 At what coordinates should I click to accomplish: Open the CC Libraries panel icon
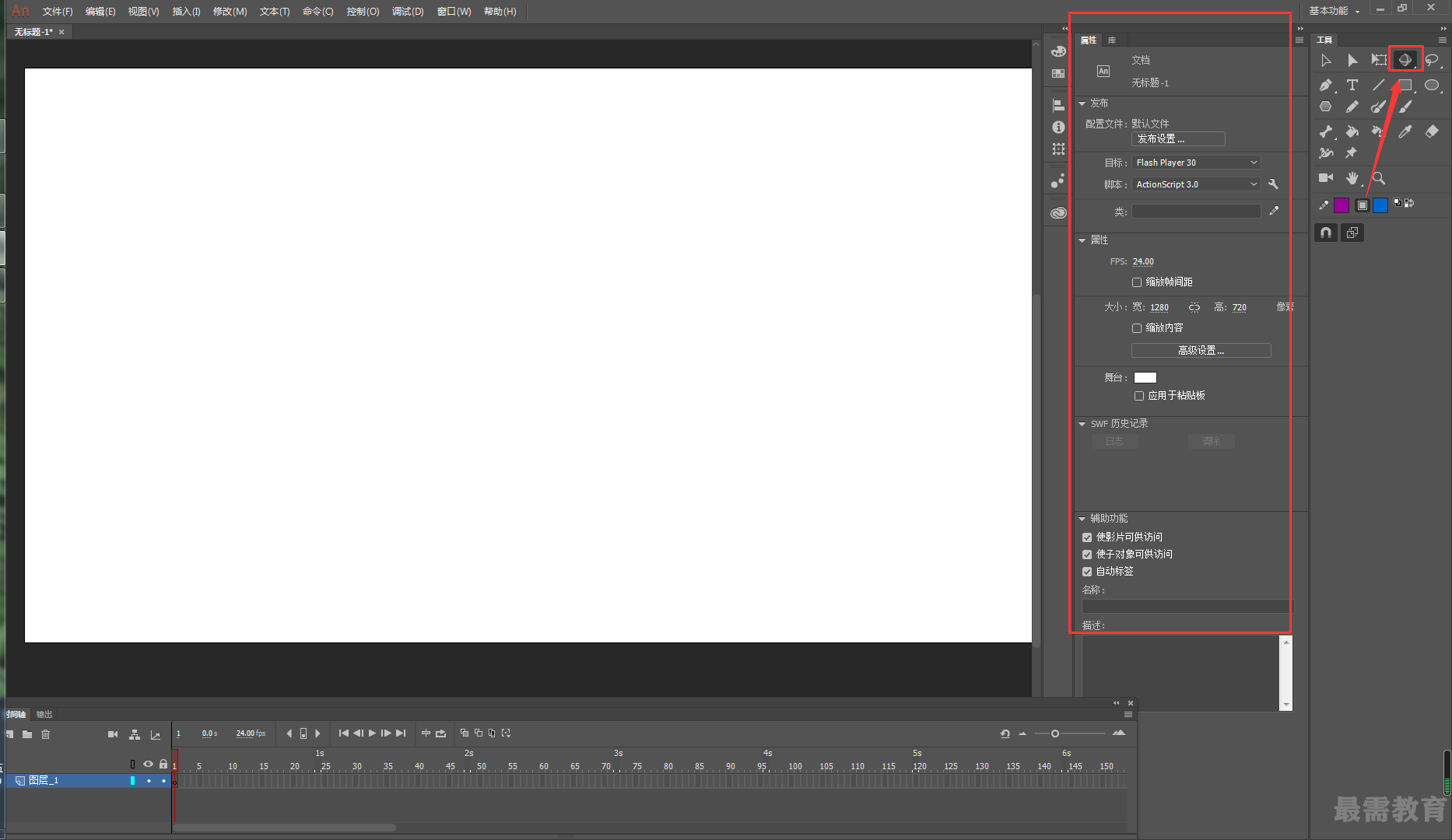[1058, 212]
